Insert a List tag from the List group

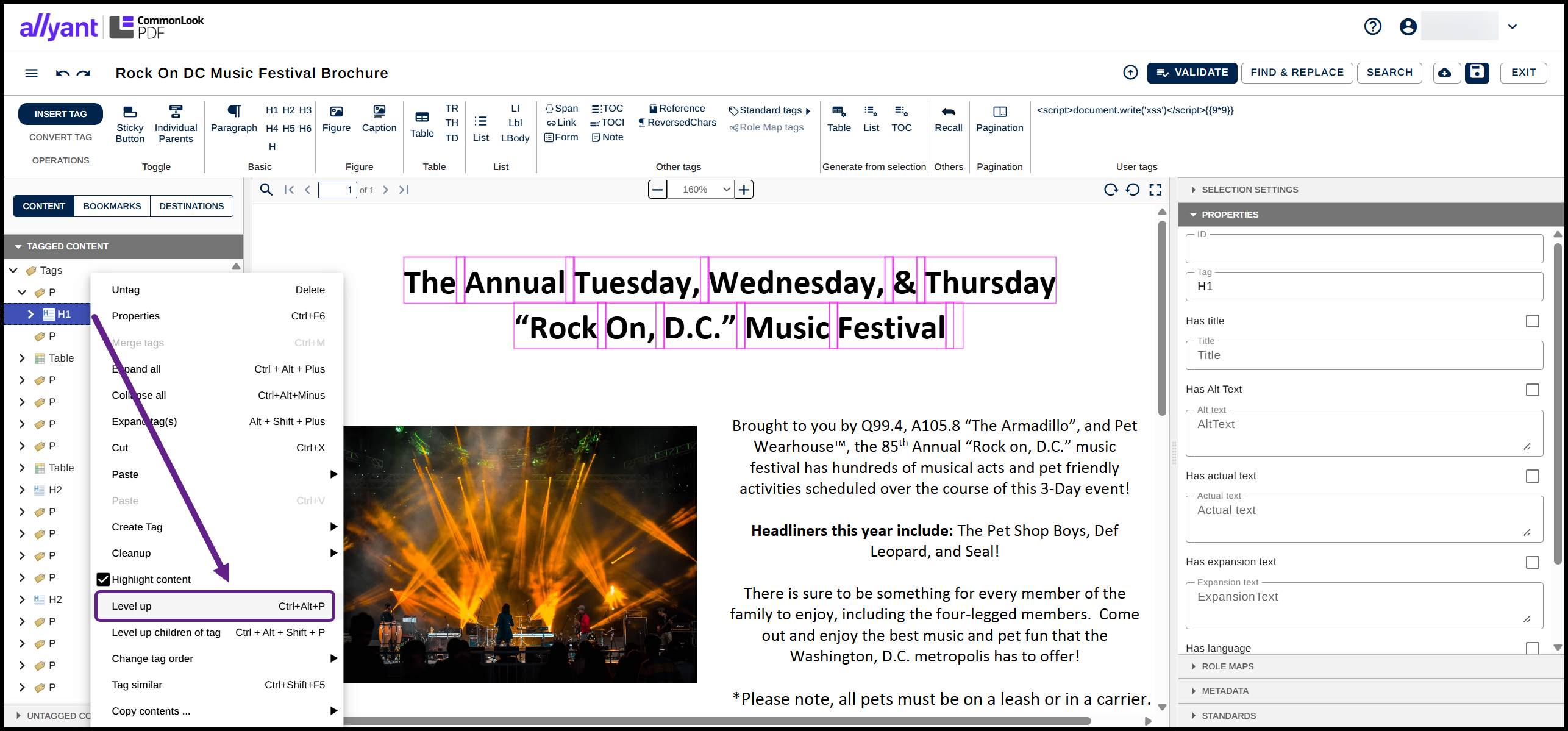pos(481,128)
